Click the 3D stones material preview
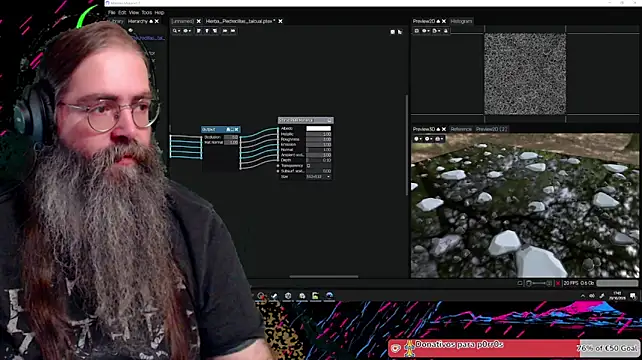The height and width of the screenshot is (360, 642). 525,206
